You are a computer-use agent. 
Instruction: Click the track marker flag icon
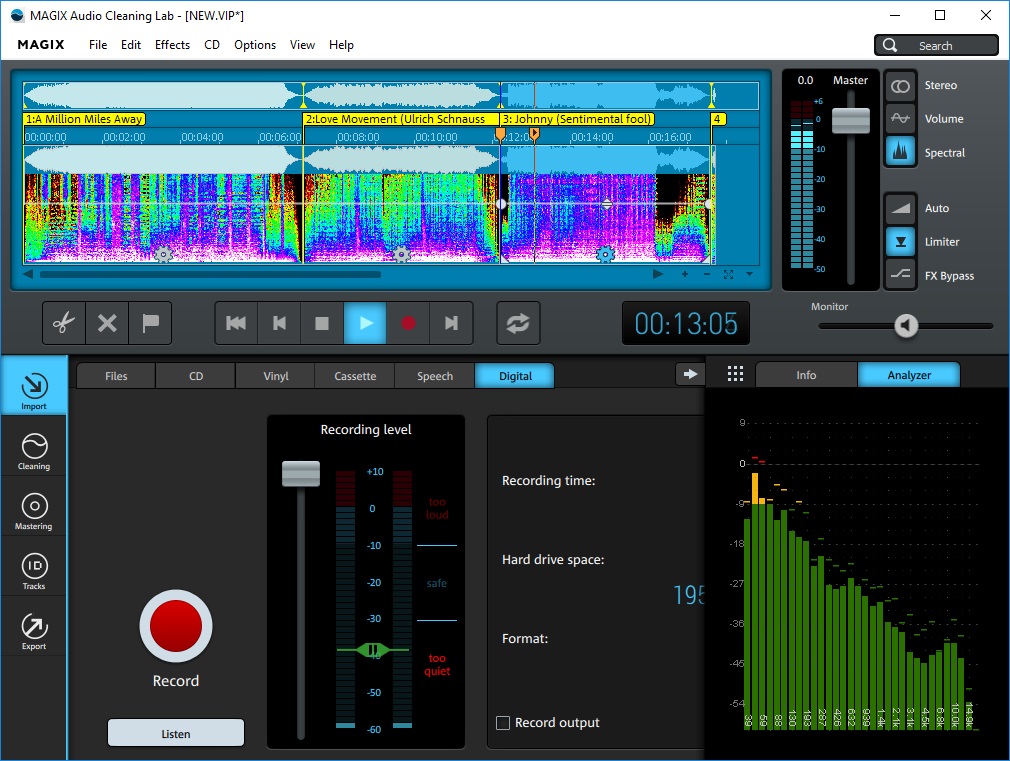pos(150,322)
